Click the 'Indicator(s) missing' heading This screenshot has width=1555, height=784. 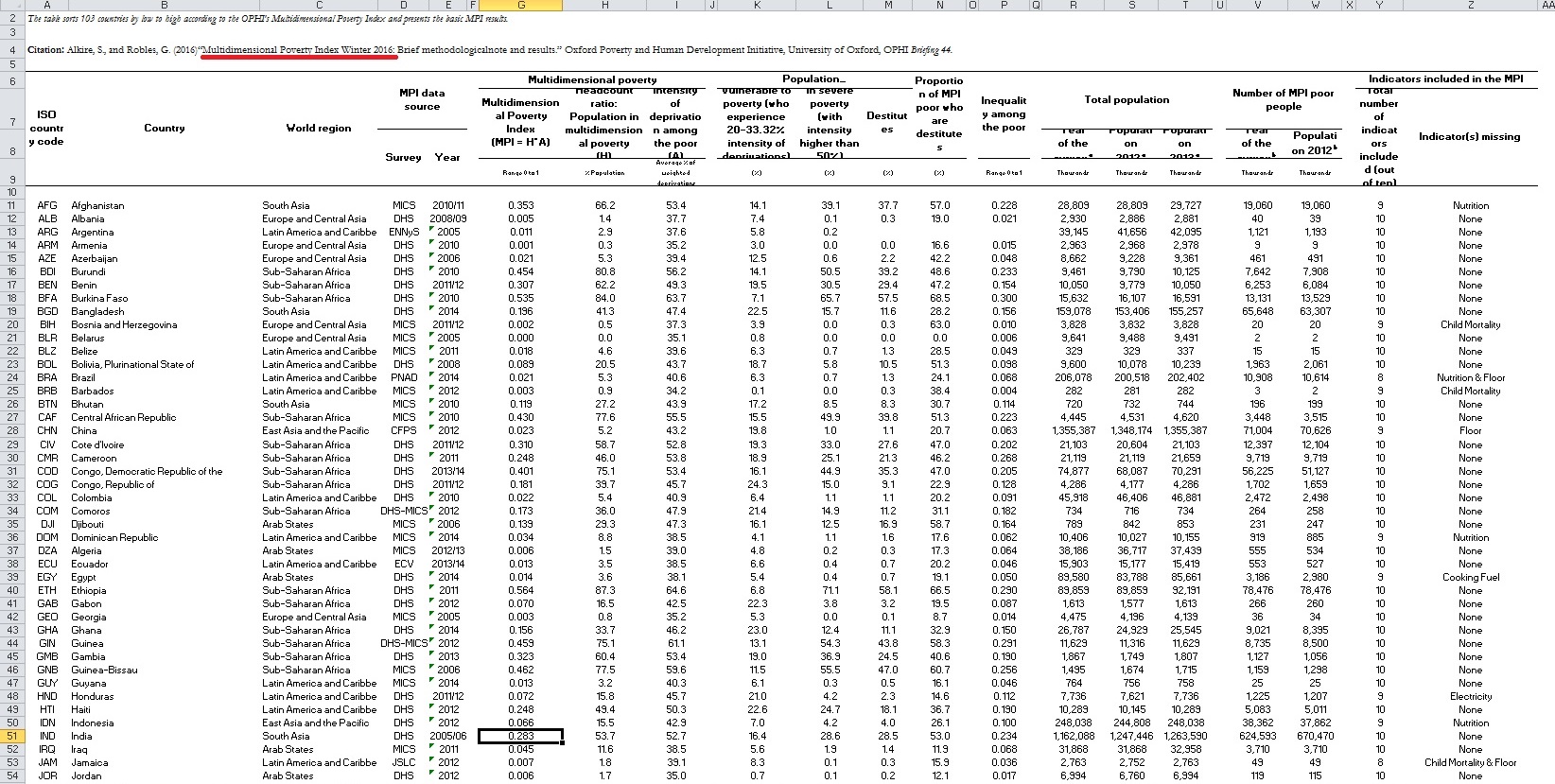pos(1470,136)
